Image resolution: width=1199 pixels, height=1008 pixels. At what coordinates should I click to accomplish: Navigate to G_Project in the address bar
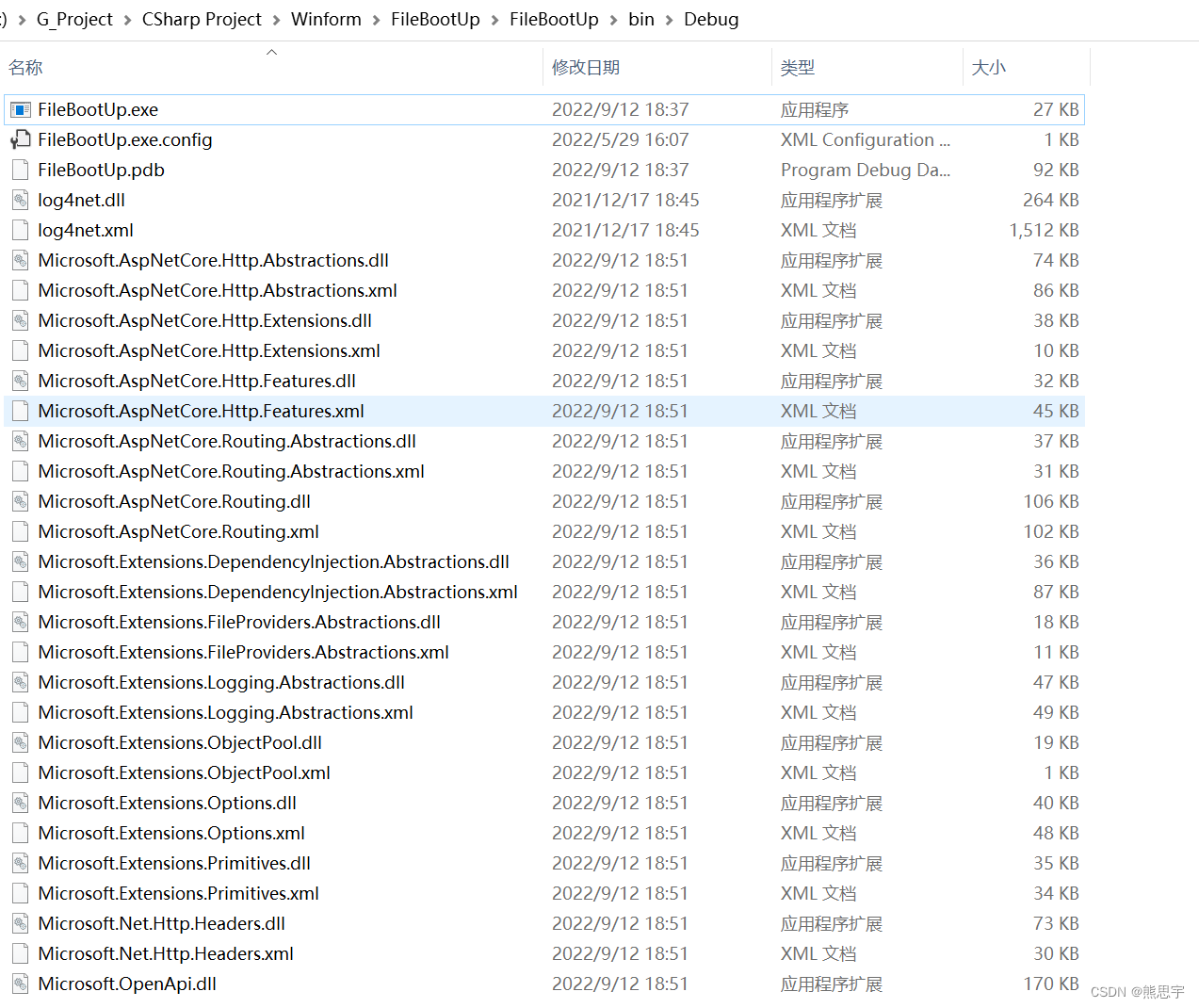pyautogui.click(x=74, y=20)
